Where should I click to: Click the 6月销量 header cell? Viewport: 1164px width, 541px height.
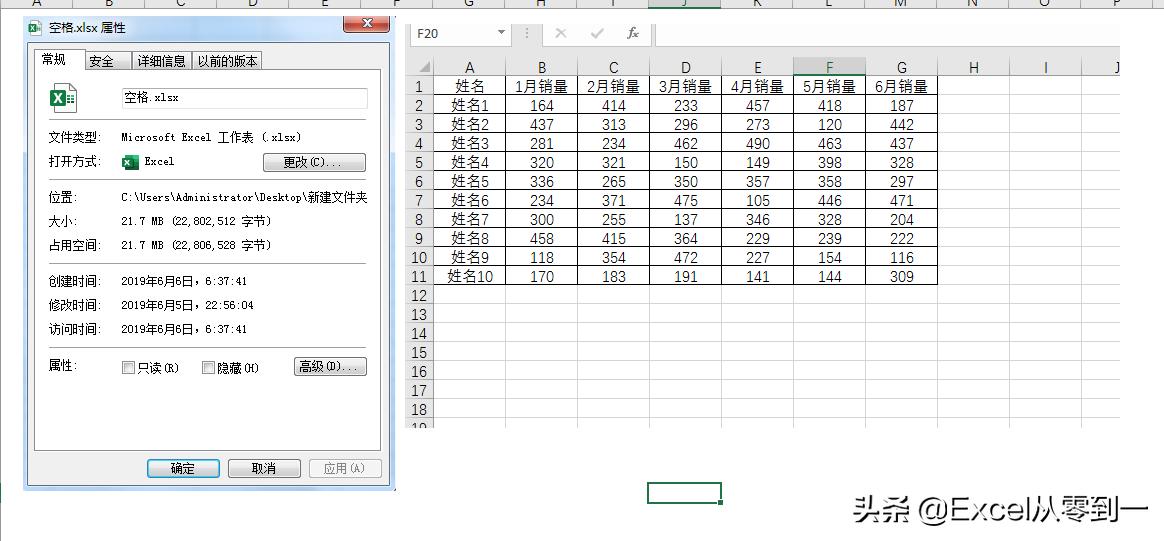pos(902,86)
